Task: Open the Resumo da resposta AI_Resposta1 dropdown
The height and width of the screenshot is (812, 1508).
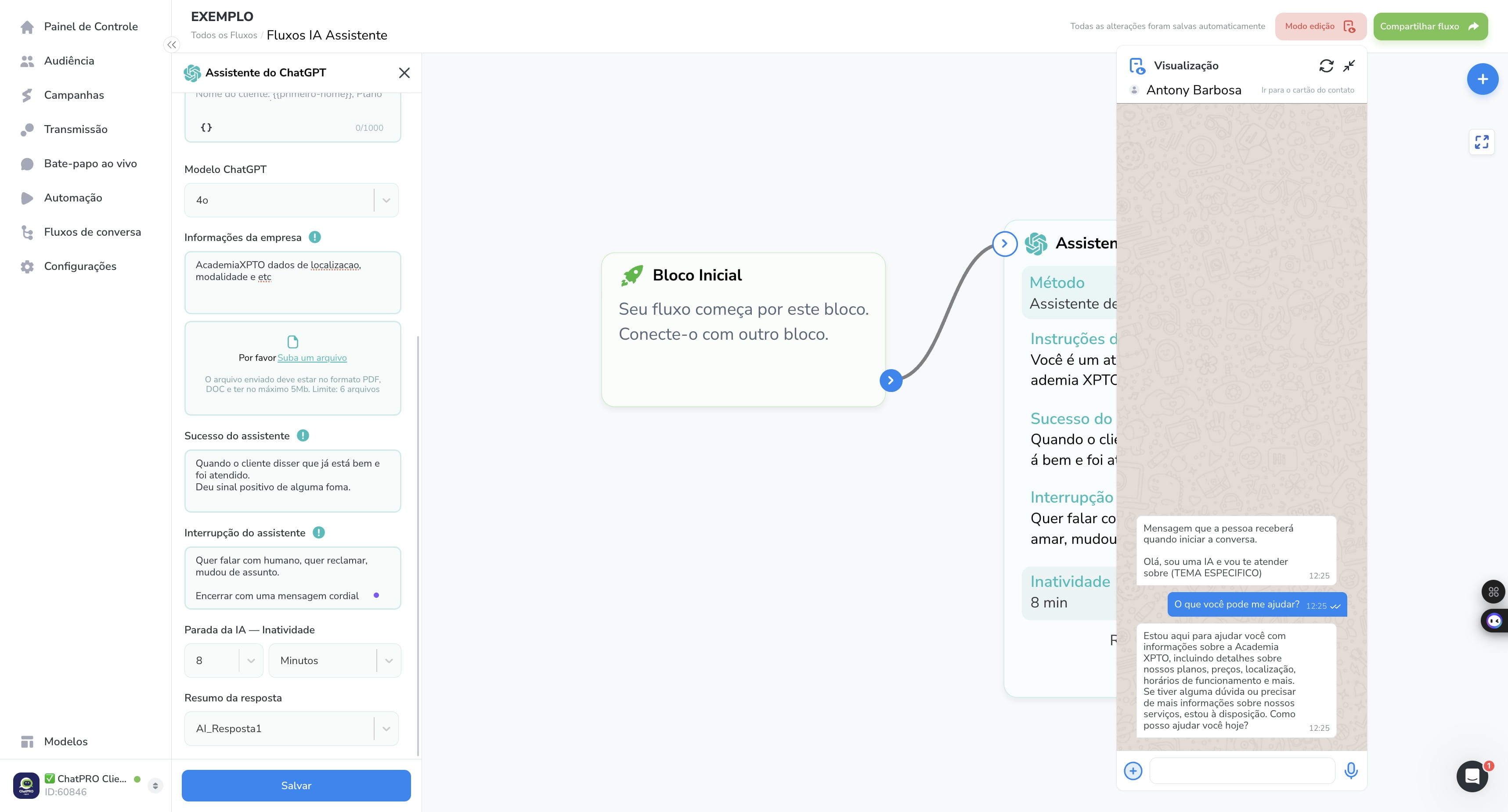Action: pyautogui.click(x=292, y=728)
